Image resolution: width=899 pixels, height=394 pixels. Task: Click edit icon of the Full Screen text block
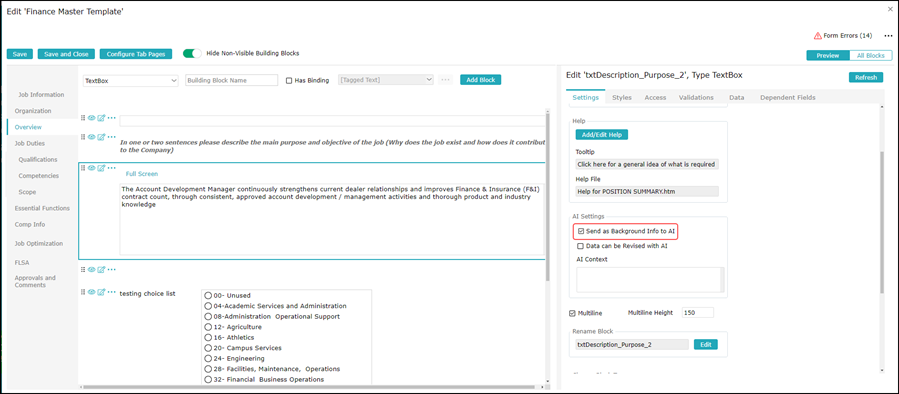tap(101, 167)
